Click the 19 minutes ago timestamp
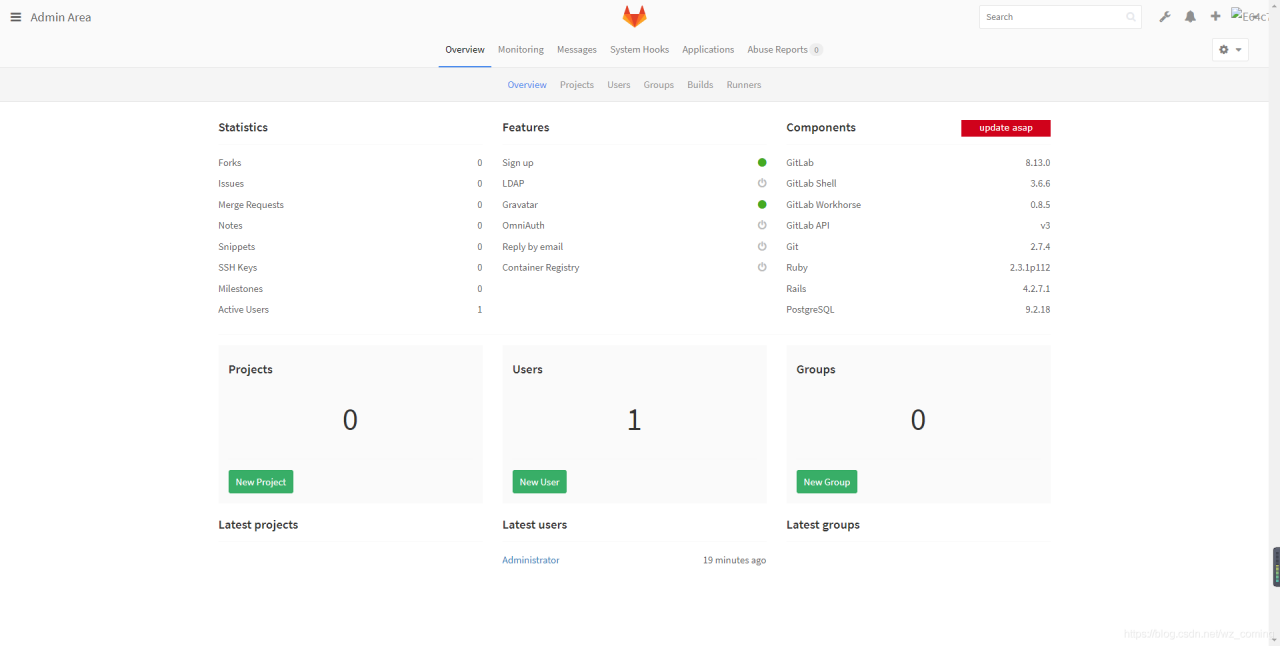This screenshot has height=646, width=1280. click(x=734, y=560)
